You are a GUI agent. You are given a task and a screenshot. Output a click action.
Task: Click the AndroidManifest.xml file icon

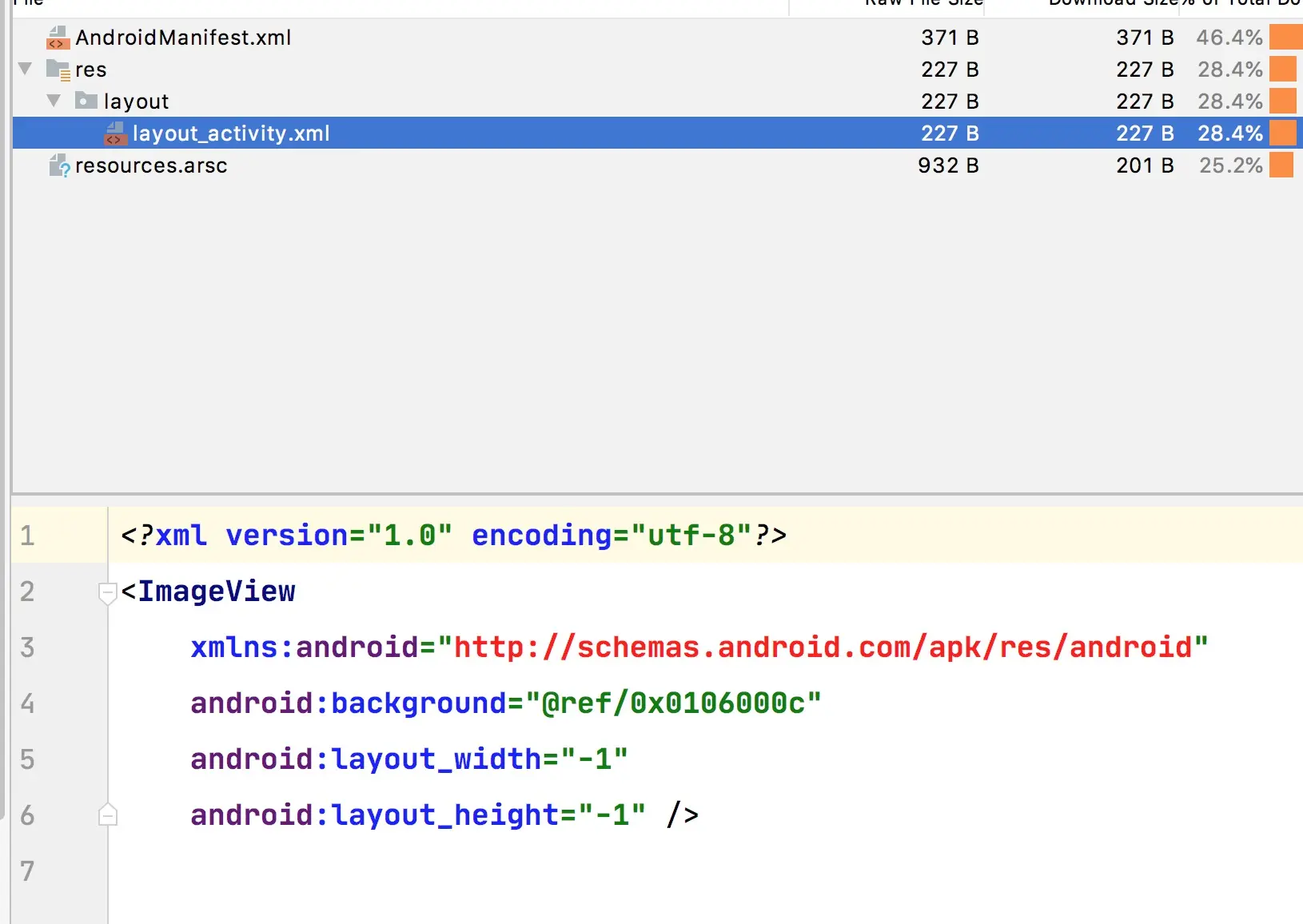(58, 38)
